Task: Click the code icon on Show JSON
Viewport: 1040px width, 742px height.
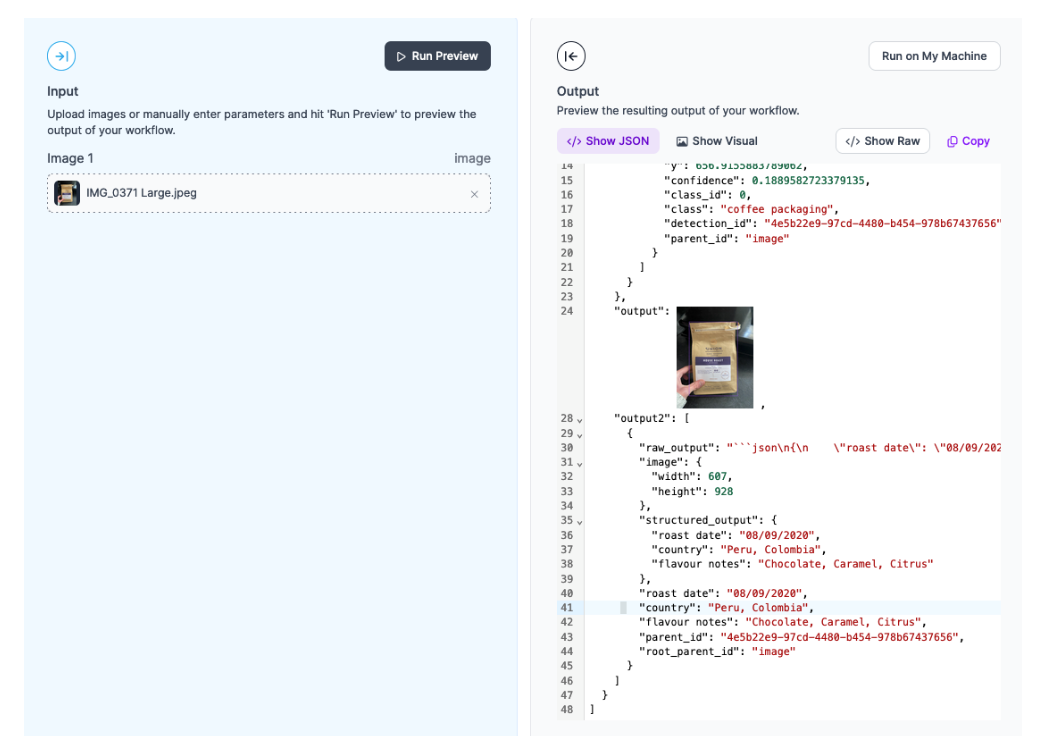Action: pyautogui.click(x=574, y=142)
